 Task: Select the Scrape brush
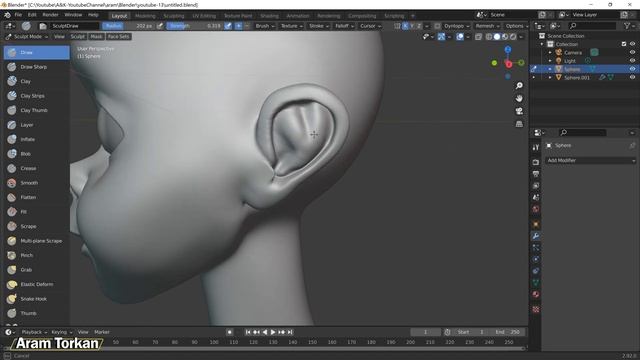pyautogui.click(x=36, y=226)
